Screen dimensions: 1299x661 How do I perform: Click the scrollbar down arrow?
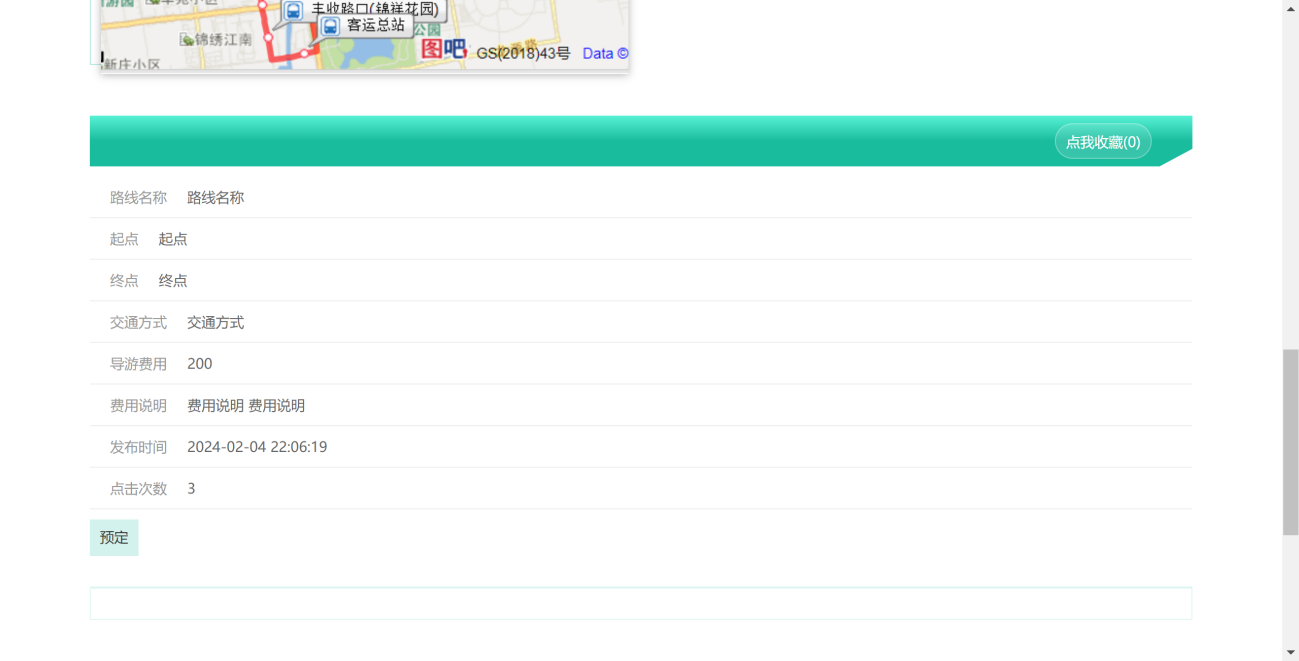pyautogui.click(x=1291, y=653)
